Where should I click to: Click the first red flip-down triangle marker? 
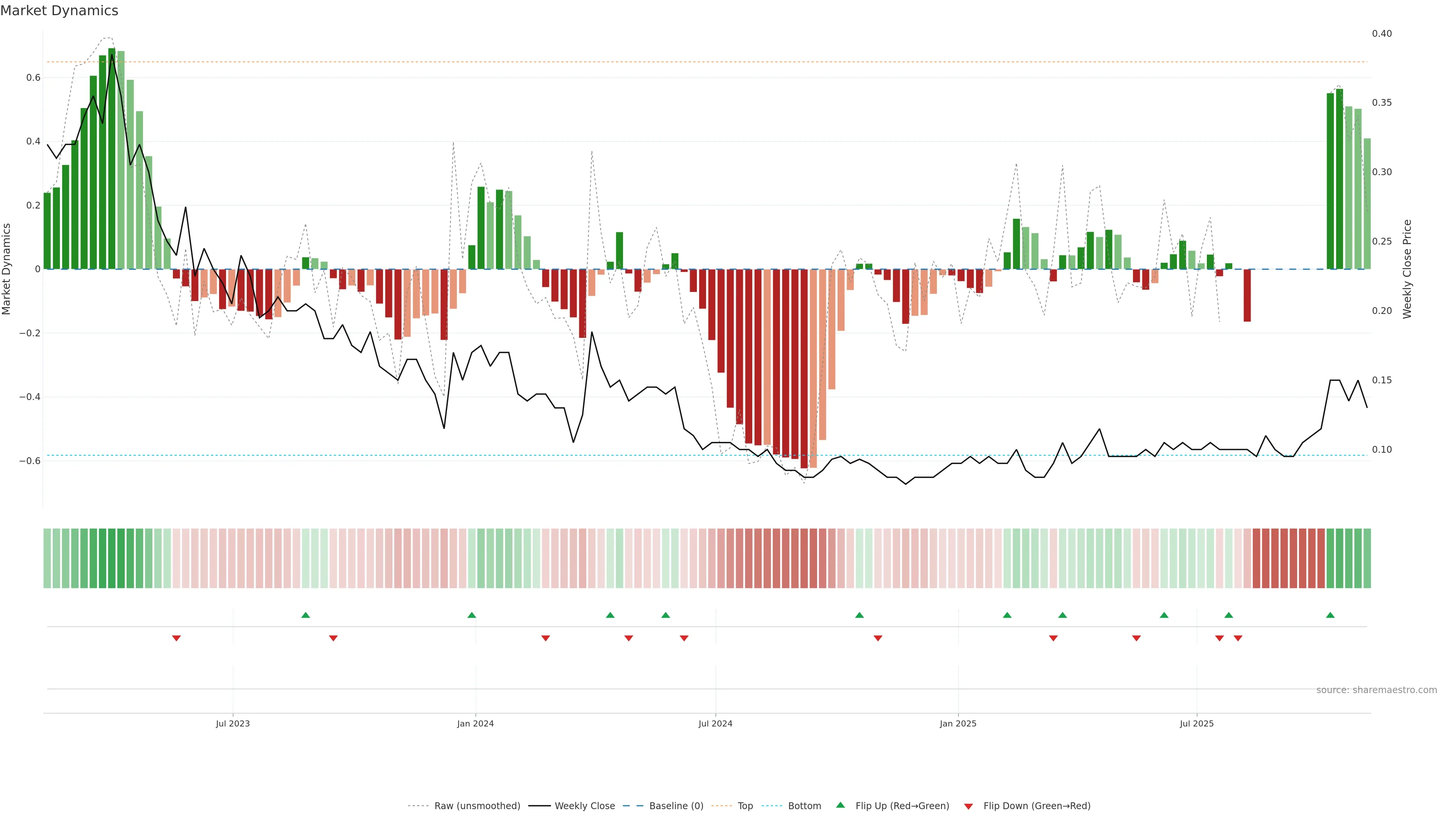(x=176, y=638)
